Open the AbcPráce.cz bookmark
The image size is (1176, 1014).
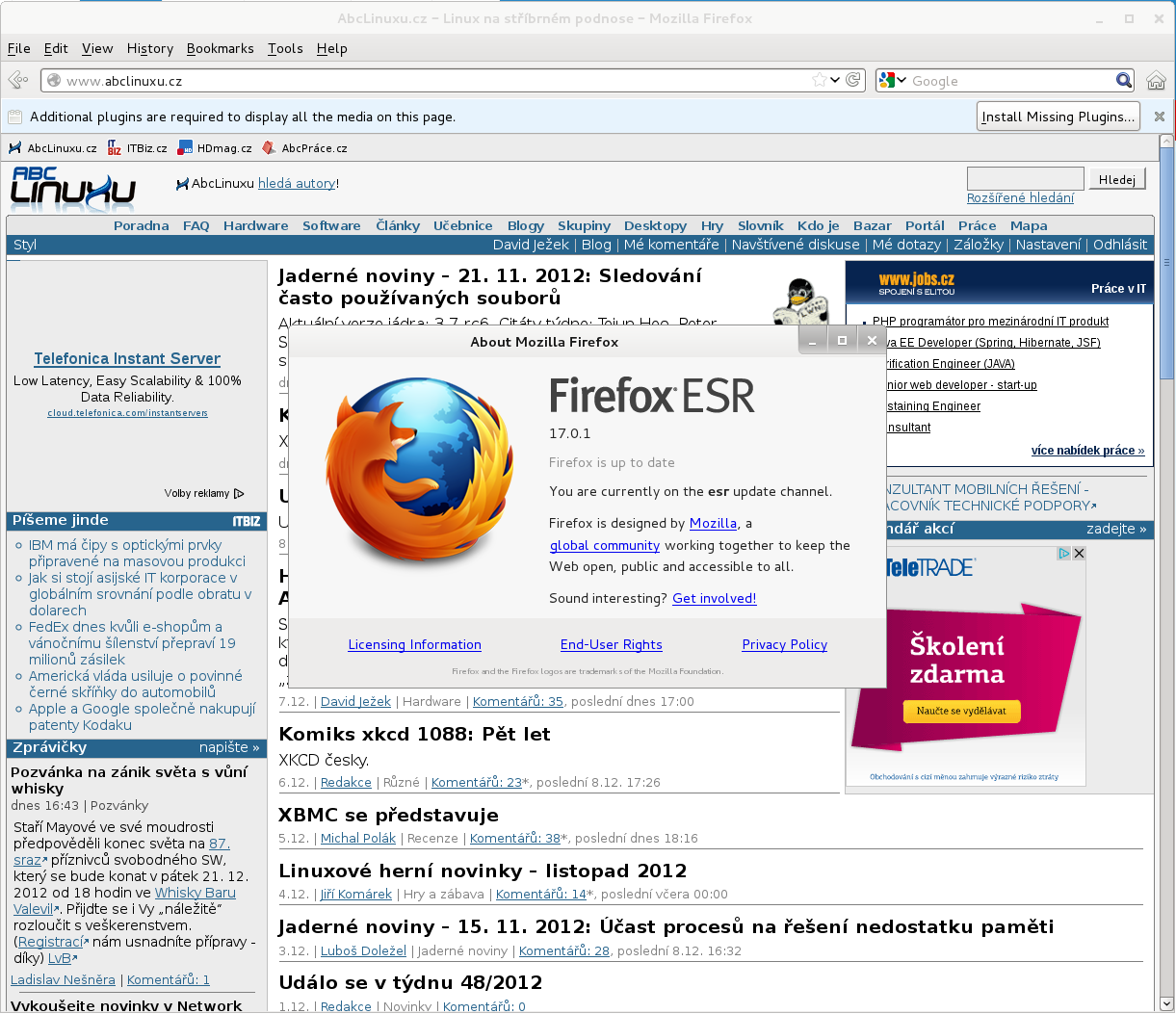pos(305,148)
